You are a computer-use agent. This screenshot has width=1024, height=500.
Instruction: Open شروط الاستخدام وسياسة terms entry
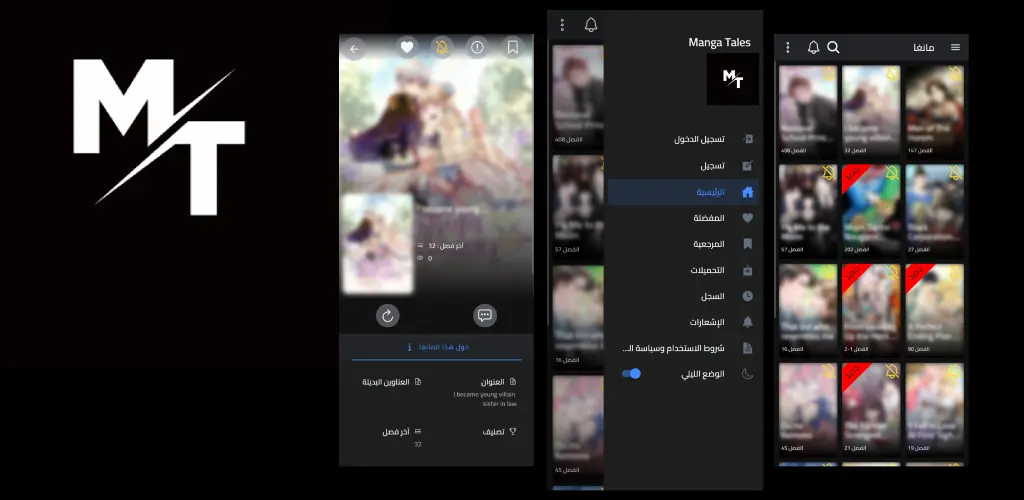pyautogui.click(x=683, y=349)
